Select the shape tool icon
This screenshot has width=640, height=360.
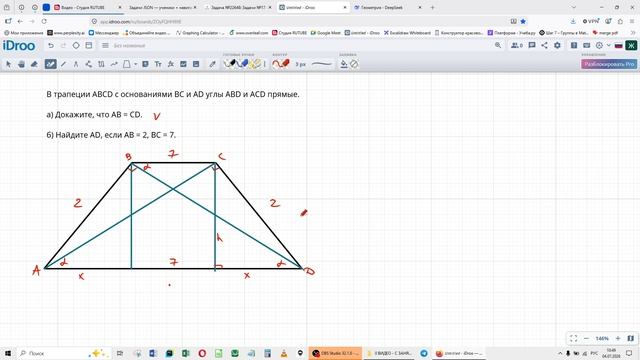pos(127,64)
